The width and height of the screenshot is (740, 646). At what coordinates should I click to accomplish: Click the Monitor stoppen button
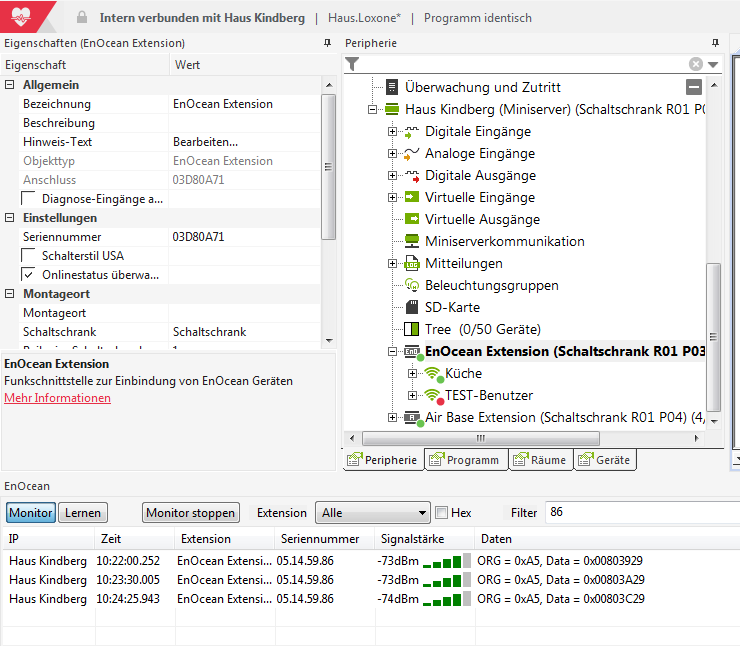(191, 513)
